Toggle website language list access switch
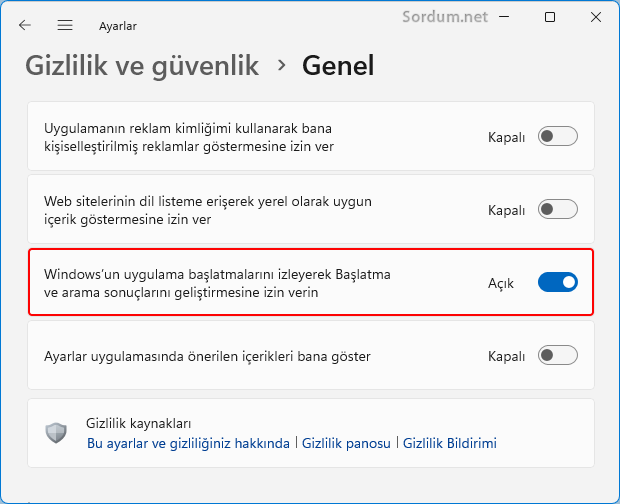Viewport: 620px width, 504px height. point(558,209)
